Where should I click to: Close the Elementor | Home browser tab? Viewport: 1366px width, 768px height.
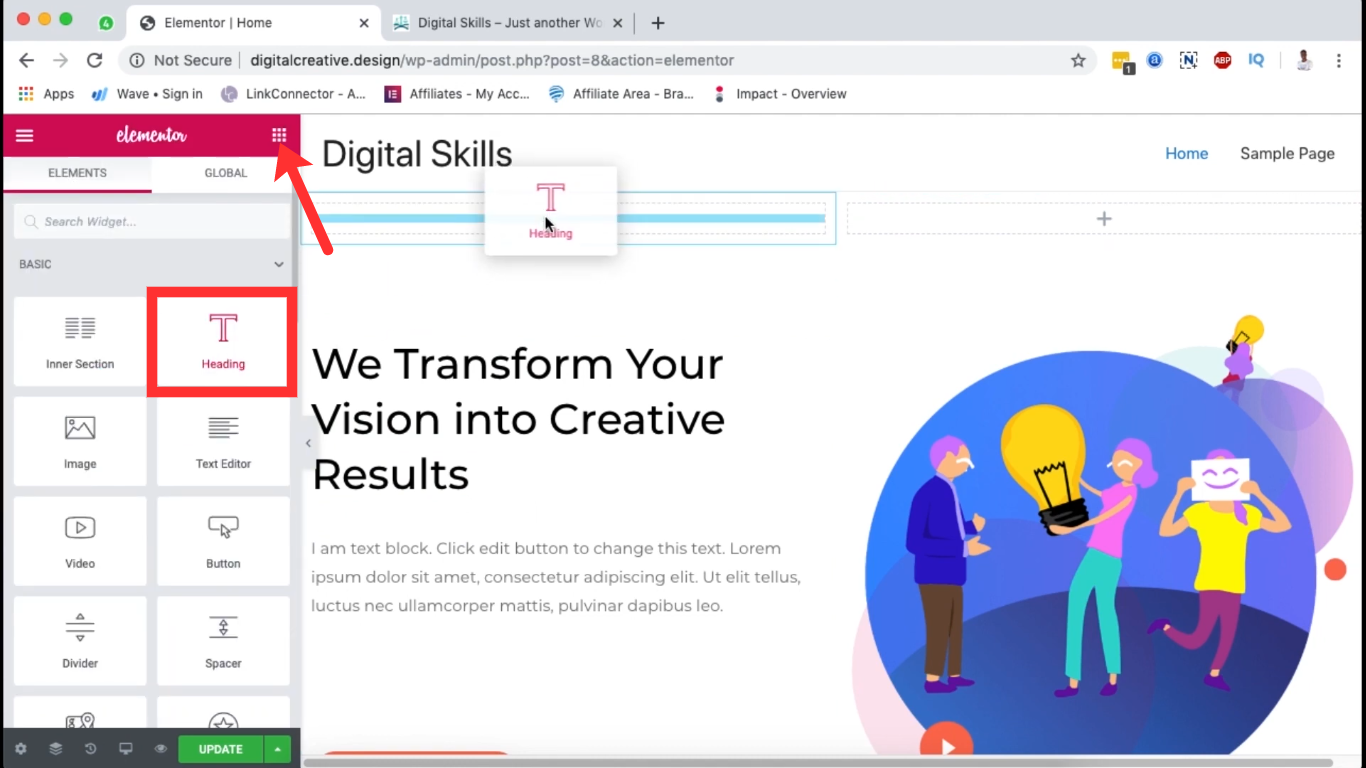click(x=363, y=22)
